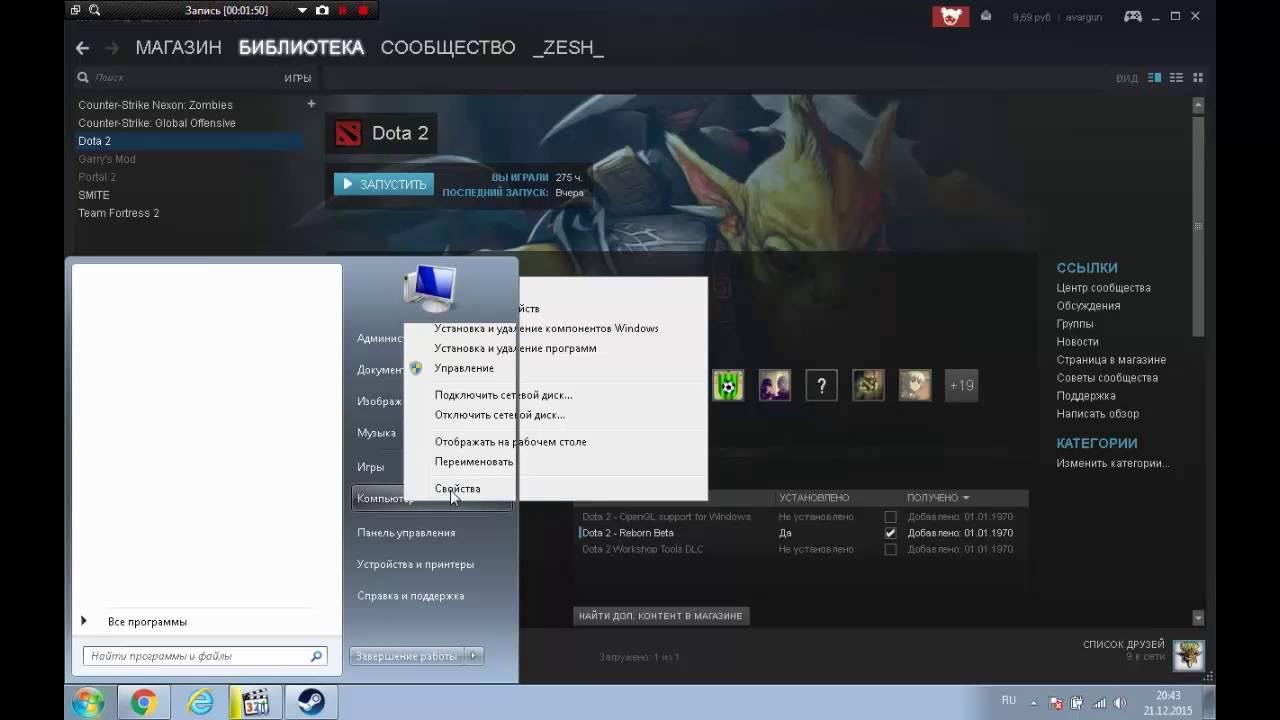This screenshot has height=720, width=1280.
Task: Click Изменить категории link
Action: click(x=1113, y=464)
